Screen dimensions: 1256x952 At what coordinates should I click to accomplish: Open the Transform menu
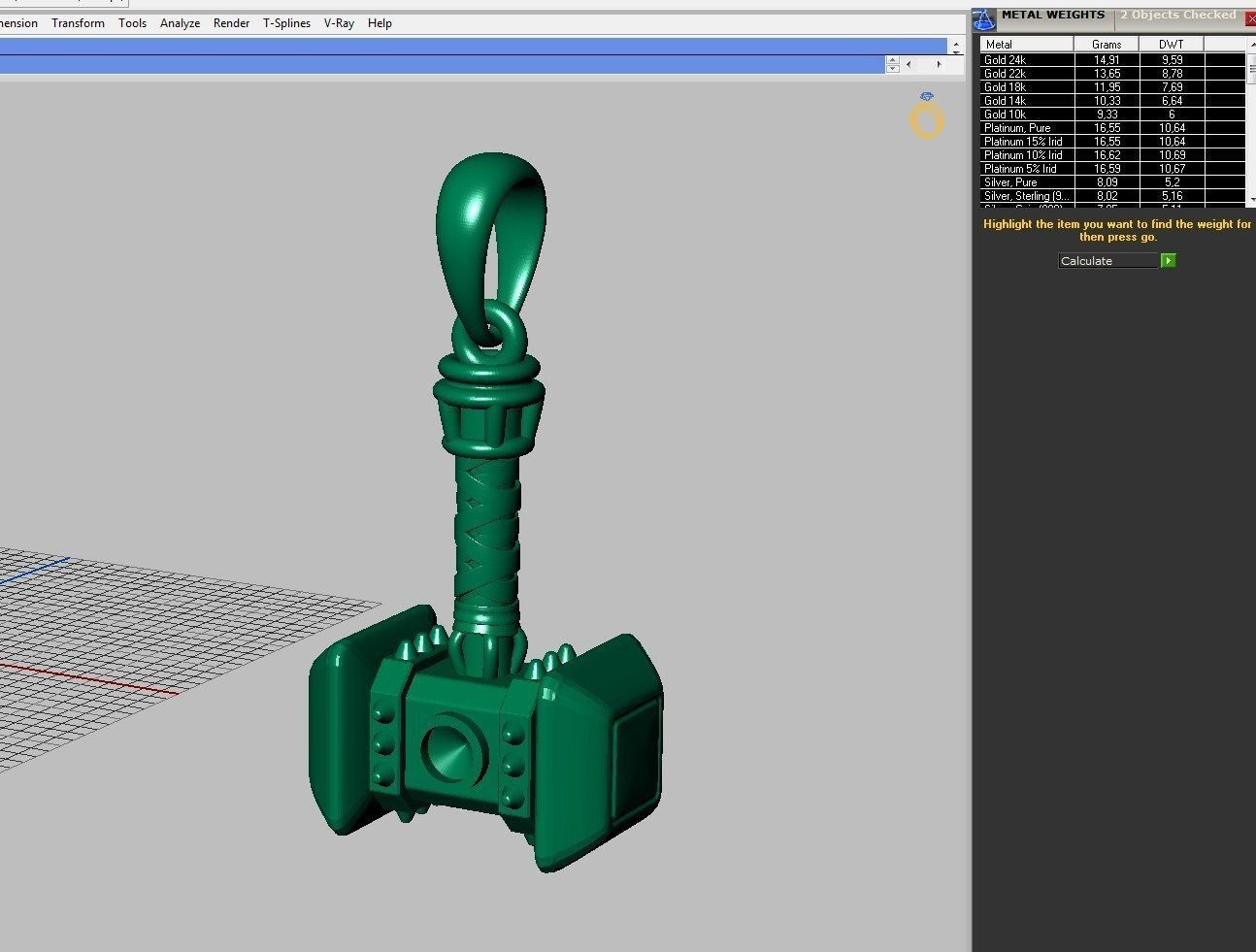(78, 23)
